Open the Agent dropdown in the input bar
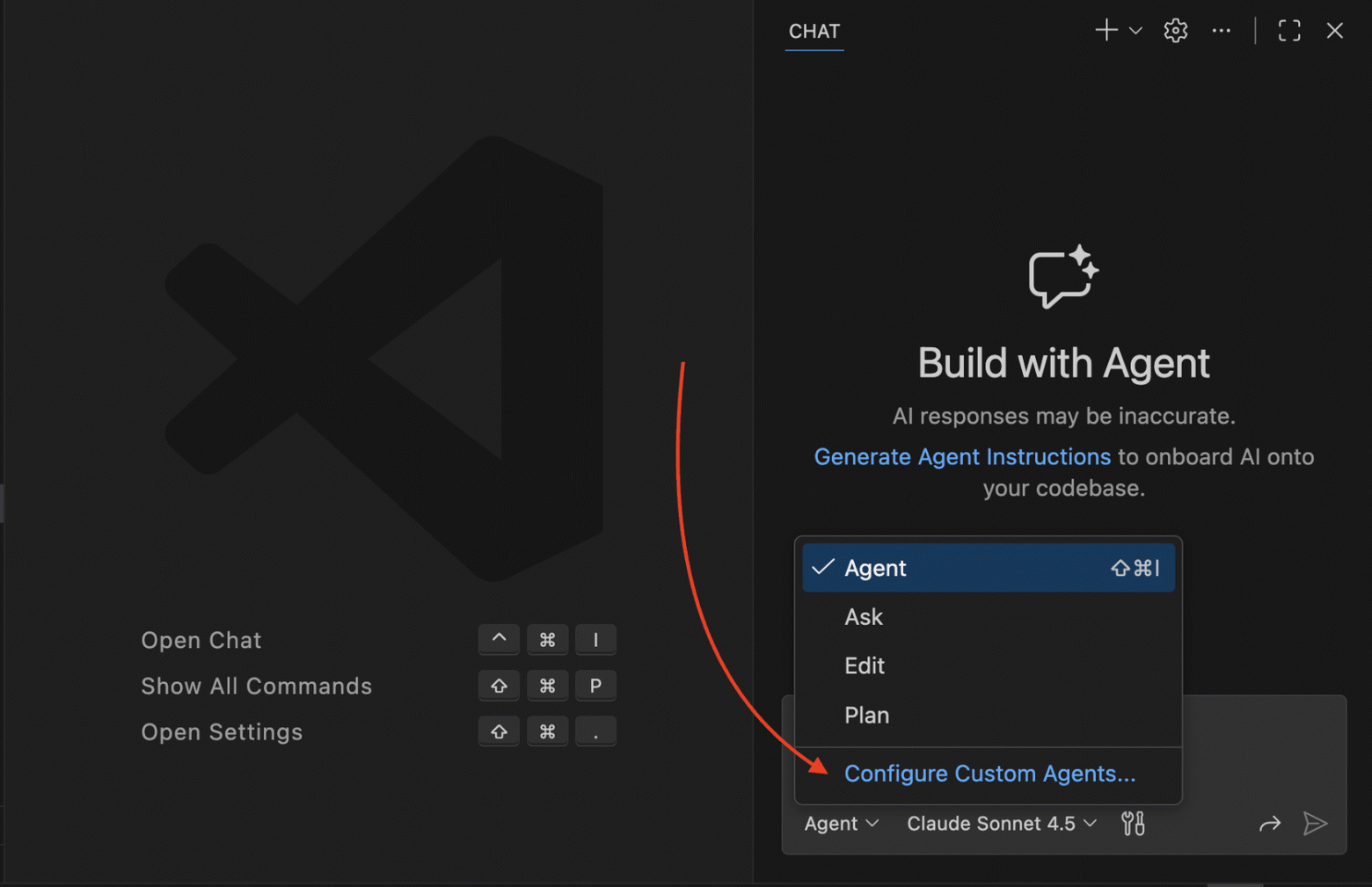Screen dimensions: 1372x887 (840, 824)
